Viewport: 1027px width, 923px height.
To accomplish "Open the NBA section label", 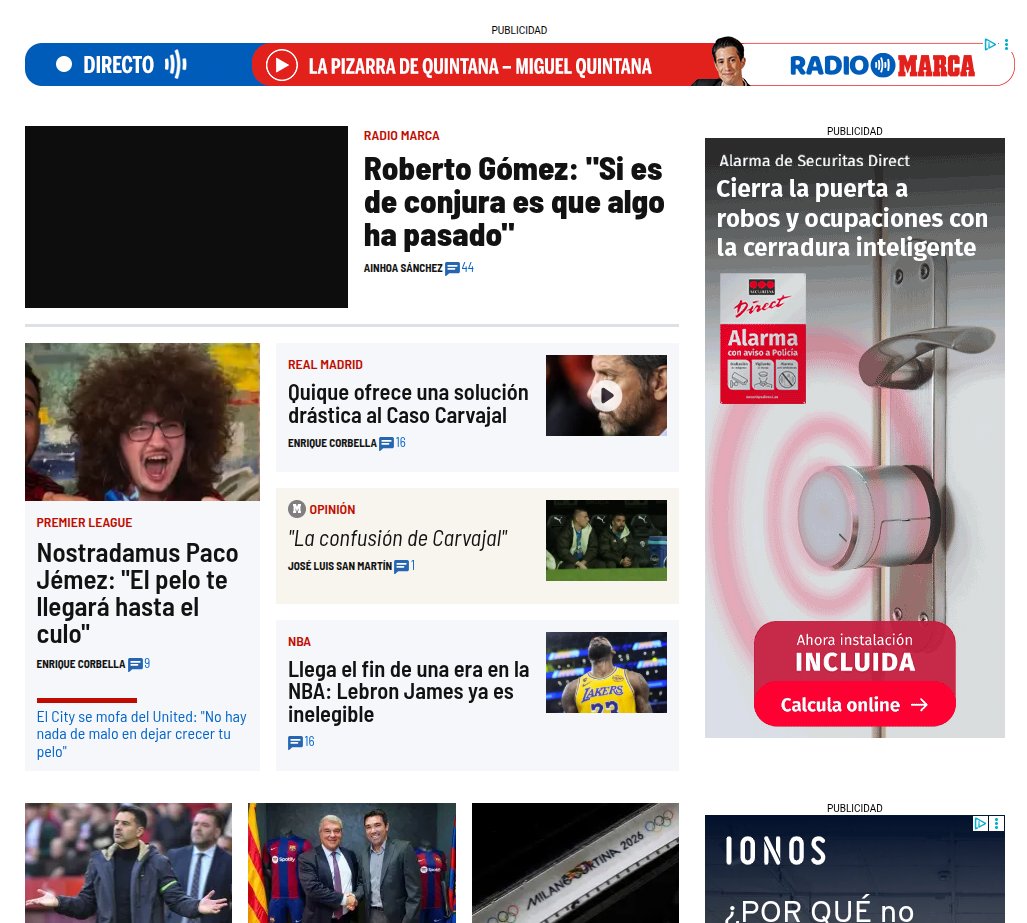I will click(299, 641).
